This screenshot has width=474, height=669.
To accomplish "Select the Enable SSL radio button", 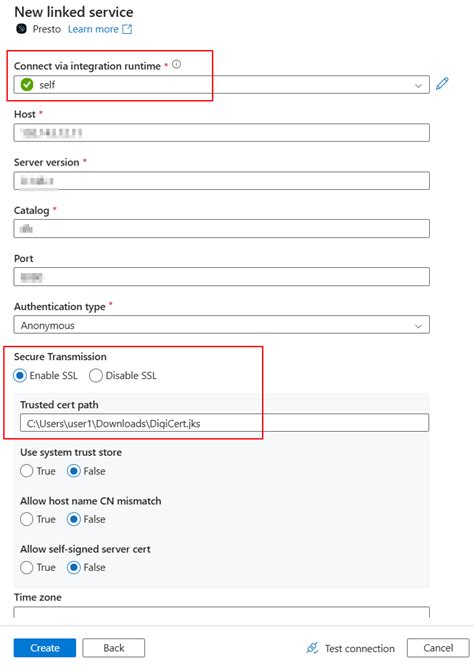I will pyautogui.click(x=20, y=375).
